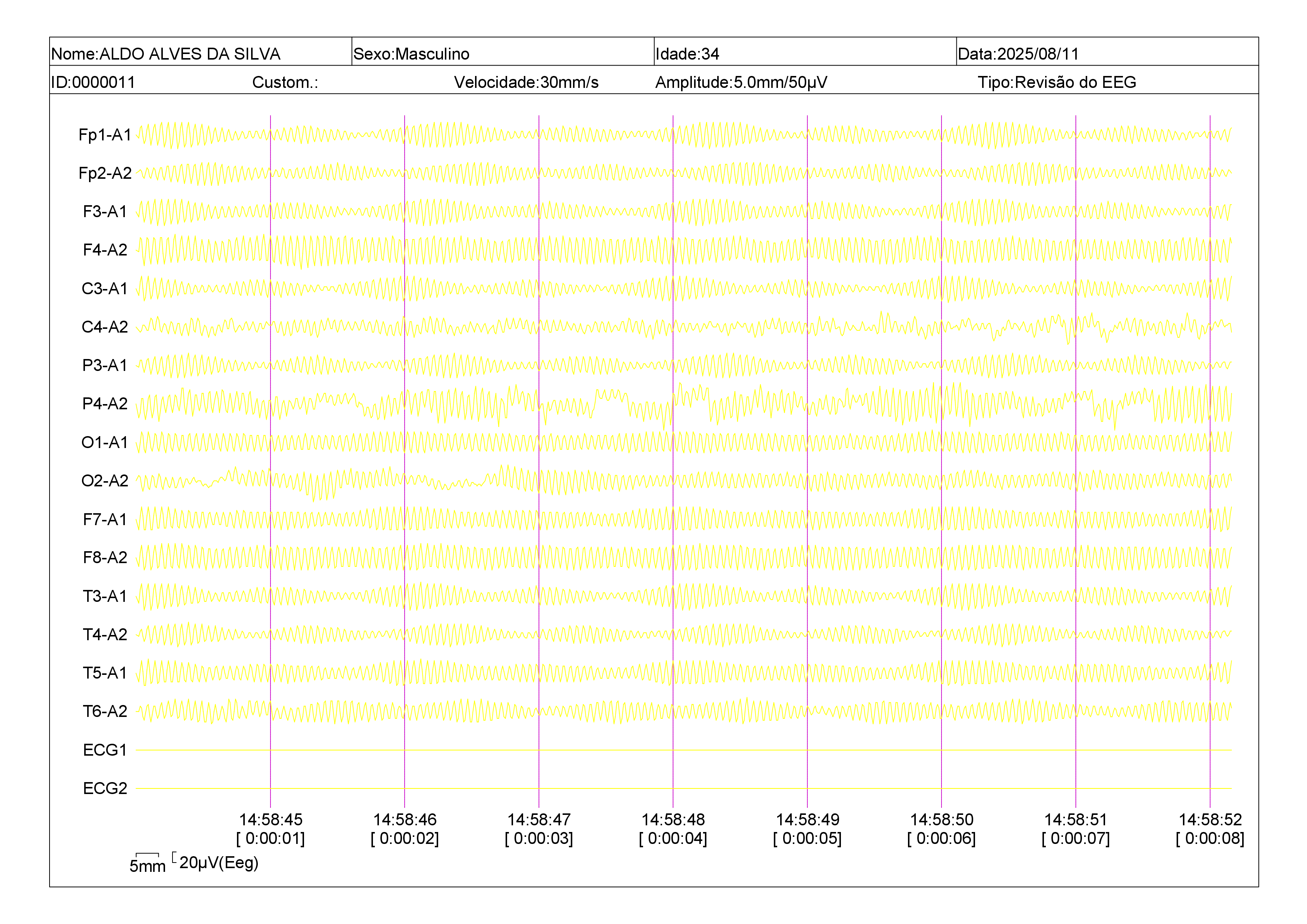This screenshot has height=924, width=1307.
Task: Click the 'Velocidade:30mm/s' text
Action: 526,82
